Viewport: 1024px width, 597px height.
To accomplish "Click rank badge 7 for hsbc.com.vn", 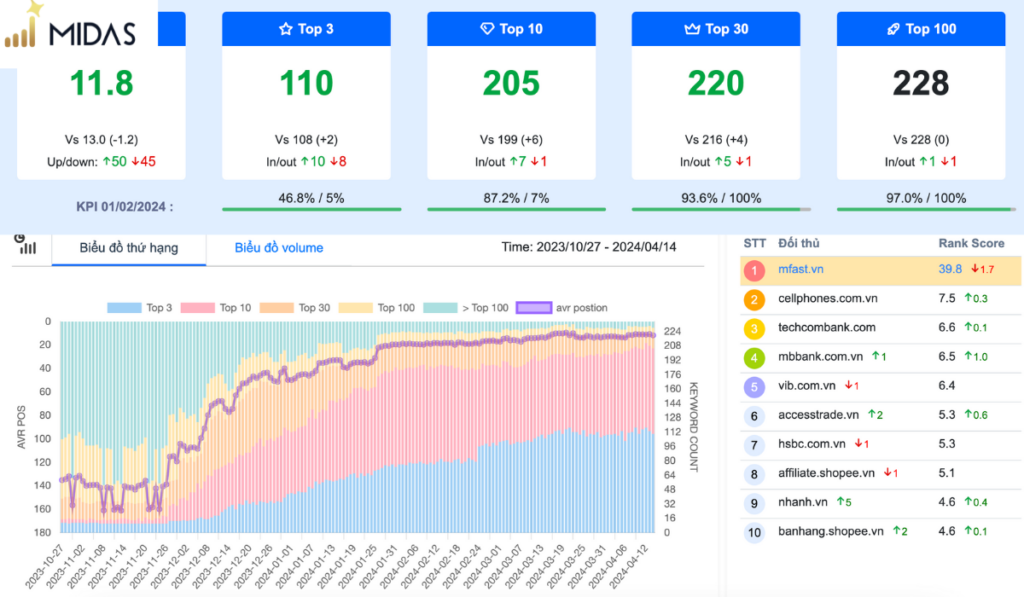I will [x=754, y=445].
